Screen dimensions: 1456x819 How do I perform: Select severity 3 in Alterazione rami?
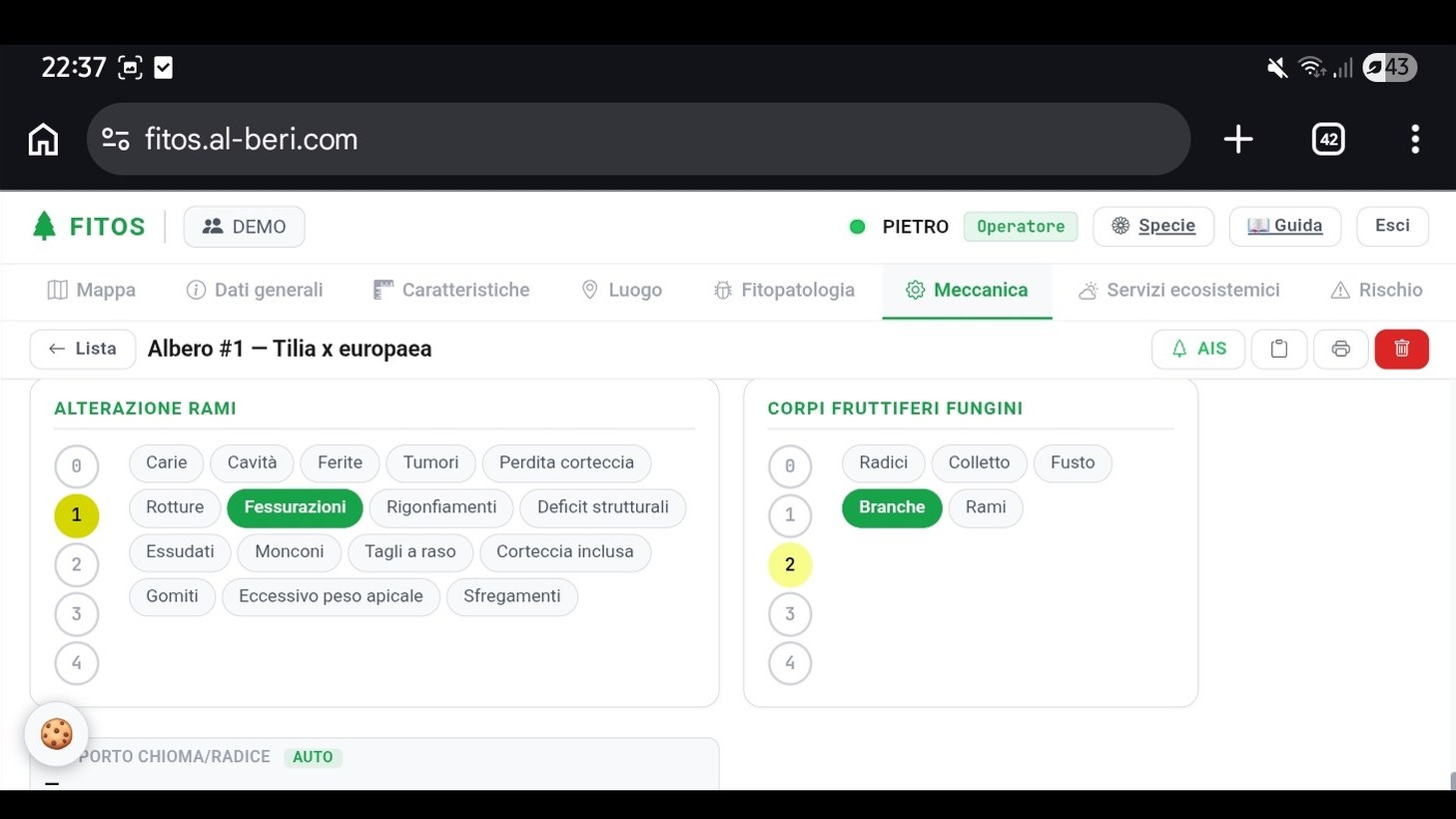(x=77, y=613)
